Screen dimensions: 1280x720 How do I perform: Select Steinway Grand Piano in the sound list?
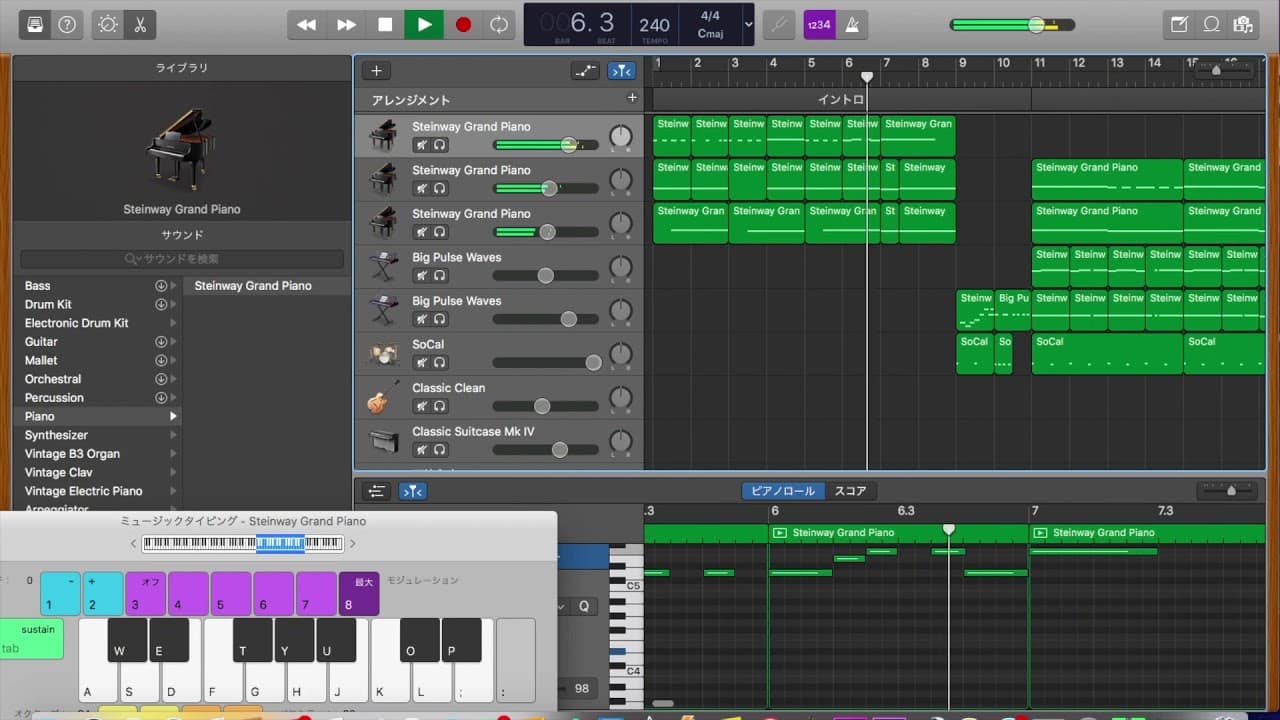pos(253,286)
